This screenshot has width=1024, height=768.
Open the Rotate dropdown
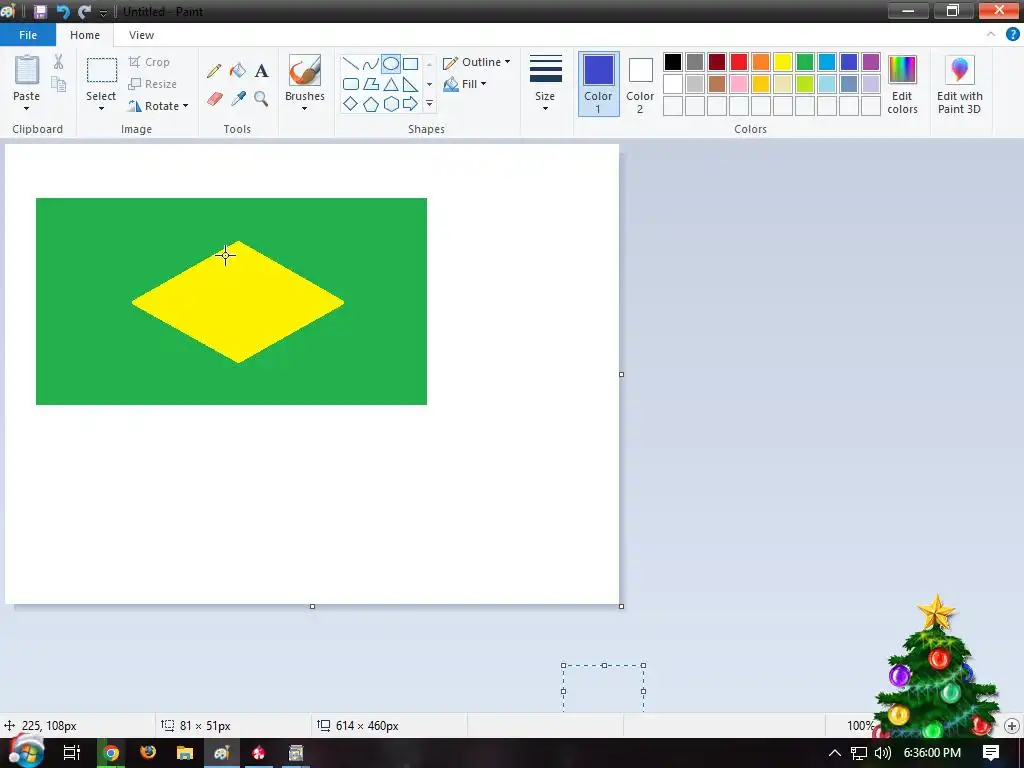pyautogui.click(x=158, y=106)
